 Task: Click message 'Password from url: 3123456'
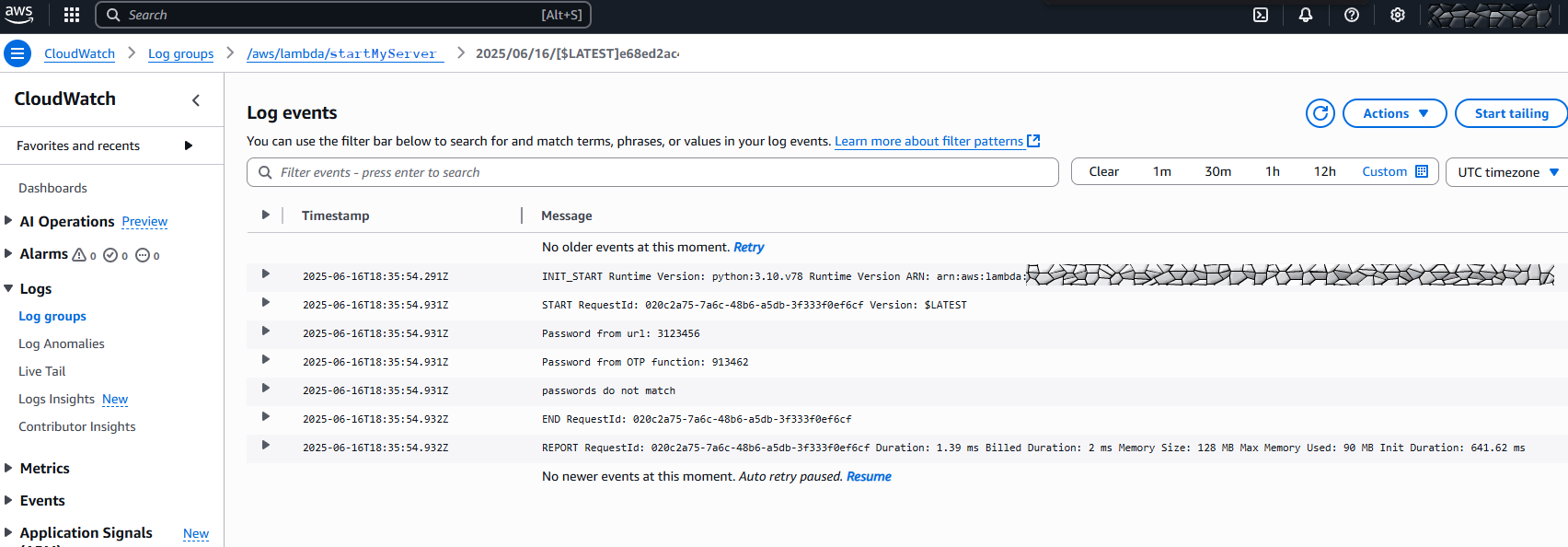620,333
